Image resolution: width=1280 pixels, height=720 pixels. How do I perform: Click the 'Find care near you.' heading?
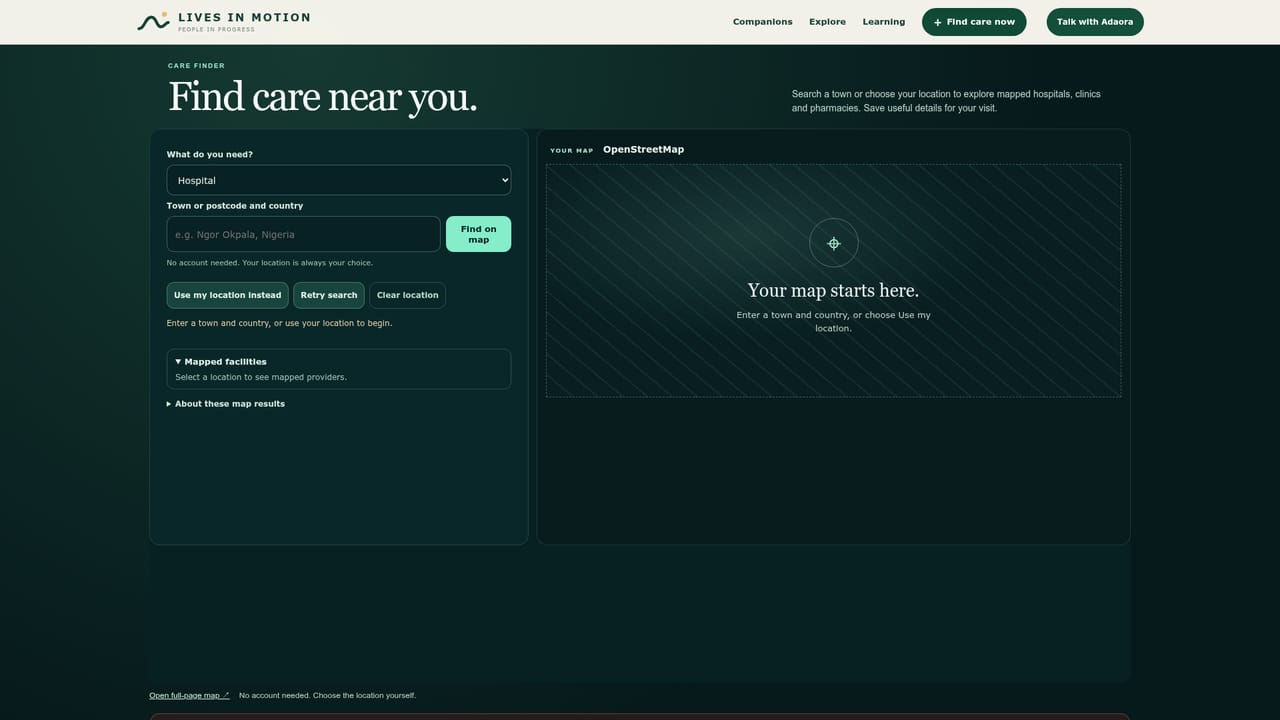point(323,97)
